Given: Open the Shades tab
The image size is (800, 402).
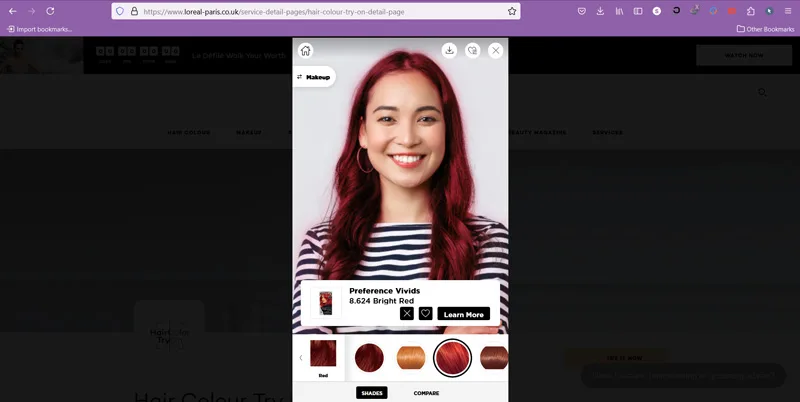Looking at the screenshot, I should (371, 393).
